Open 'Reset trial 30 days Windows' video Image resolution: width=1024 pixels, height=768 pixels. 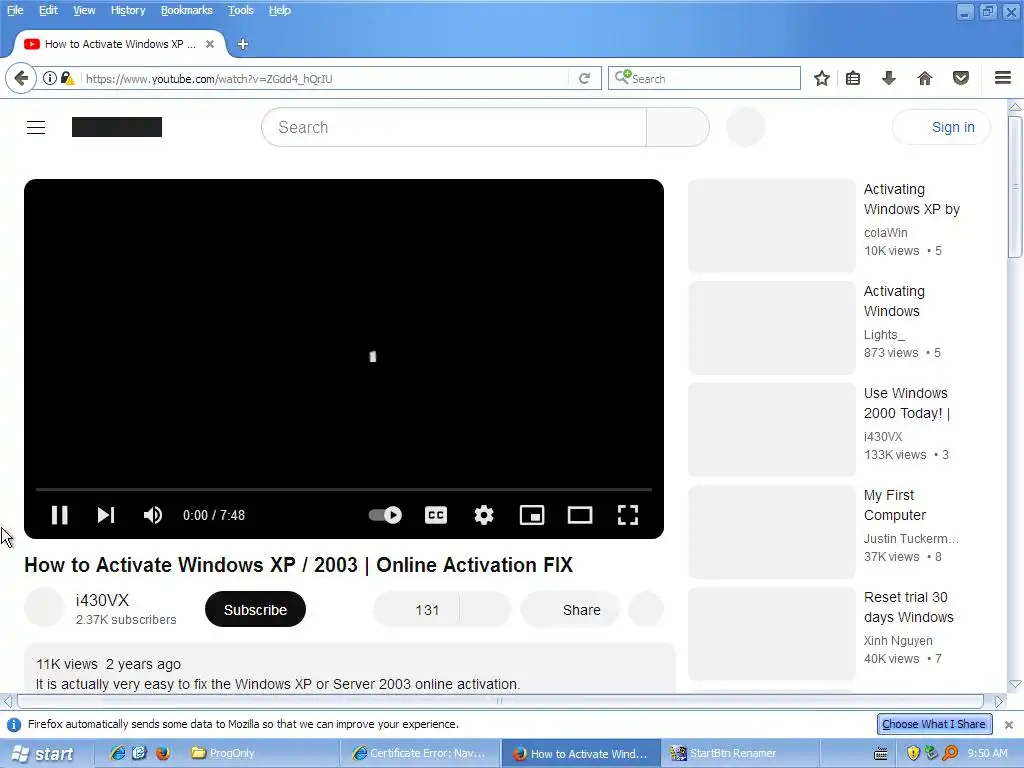pyautogui.click(x=908, y=607)
